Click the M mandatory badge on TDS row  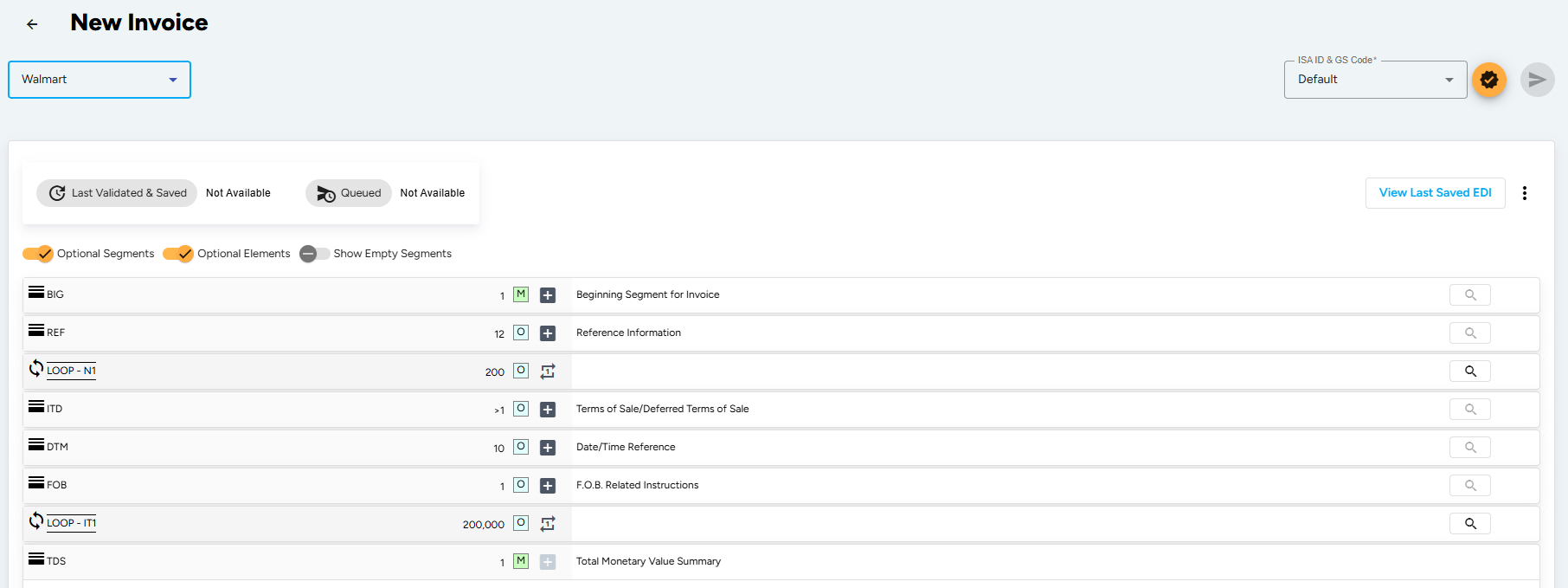tap(521, 561)
